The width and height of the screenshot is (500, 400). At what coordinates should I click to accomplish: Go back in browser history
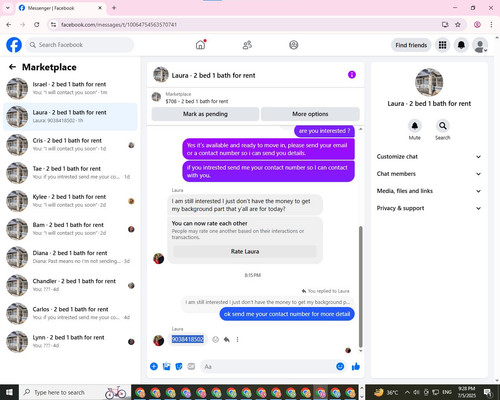tap(9, 24)
